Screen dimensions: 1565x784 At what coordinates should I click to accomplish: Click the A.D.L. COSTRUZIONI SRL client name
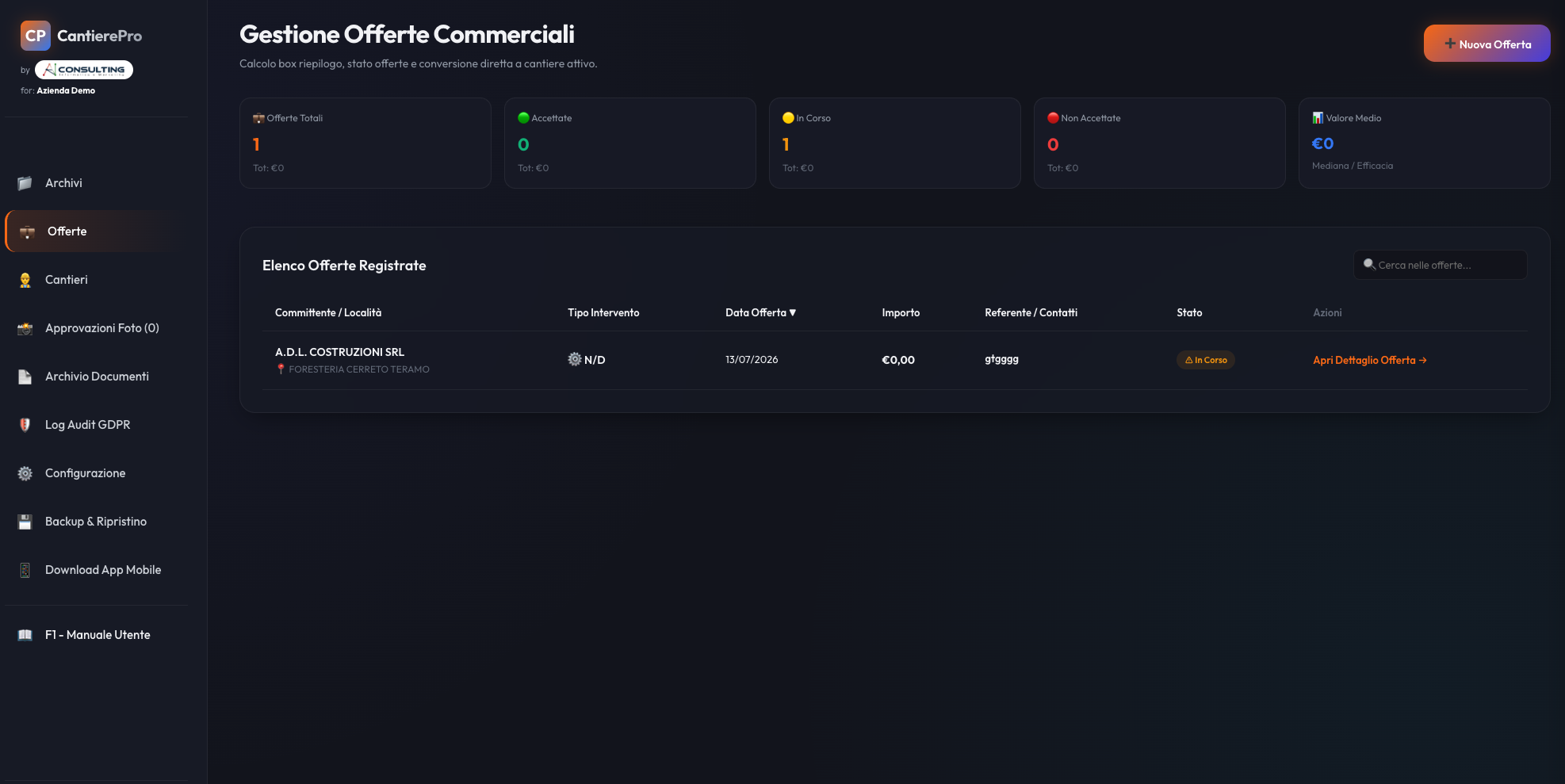339,352
